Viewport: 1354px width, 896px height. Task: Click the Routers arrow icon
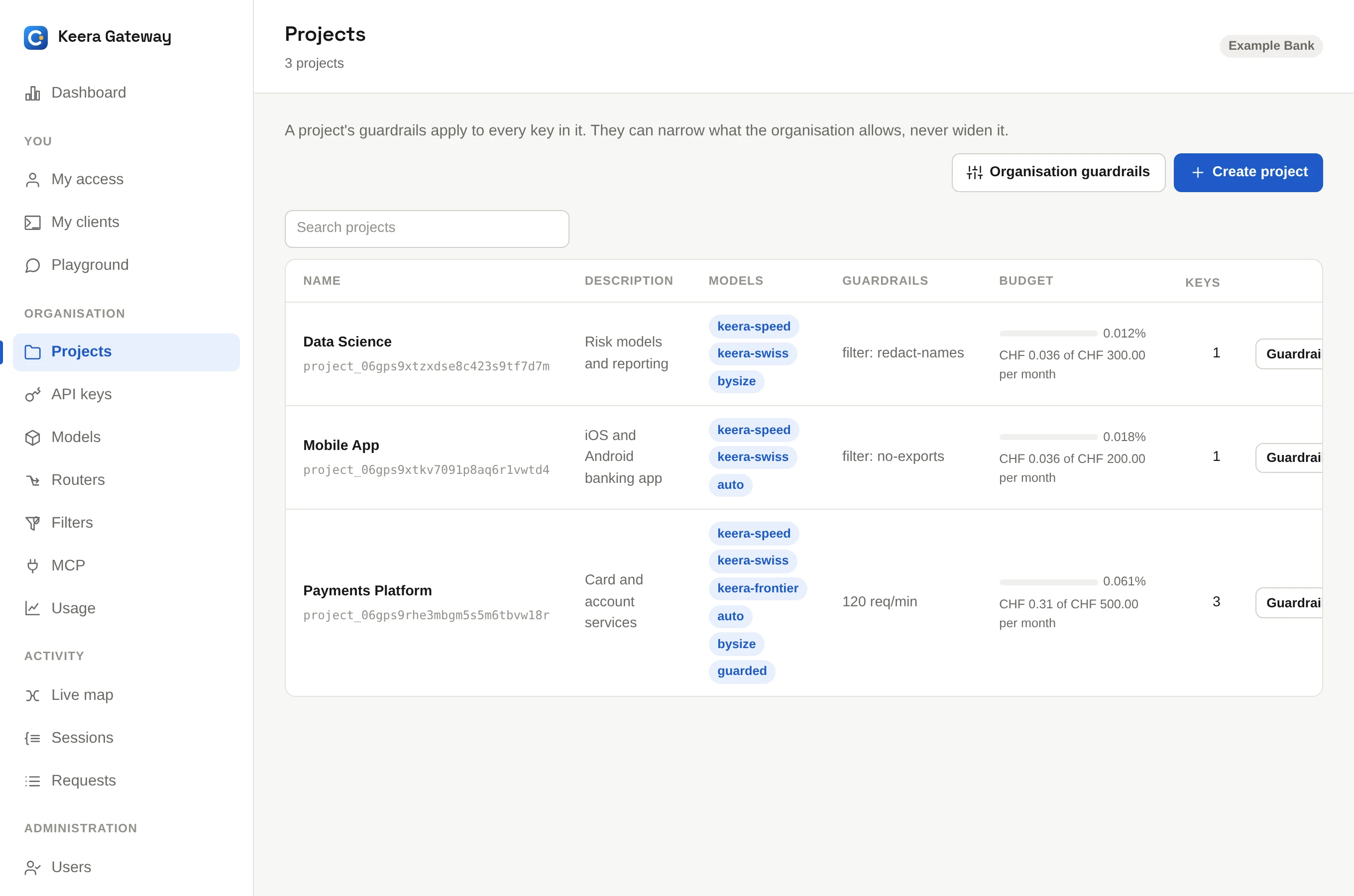(x=32, y=480)
